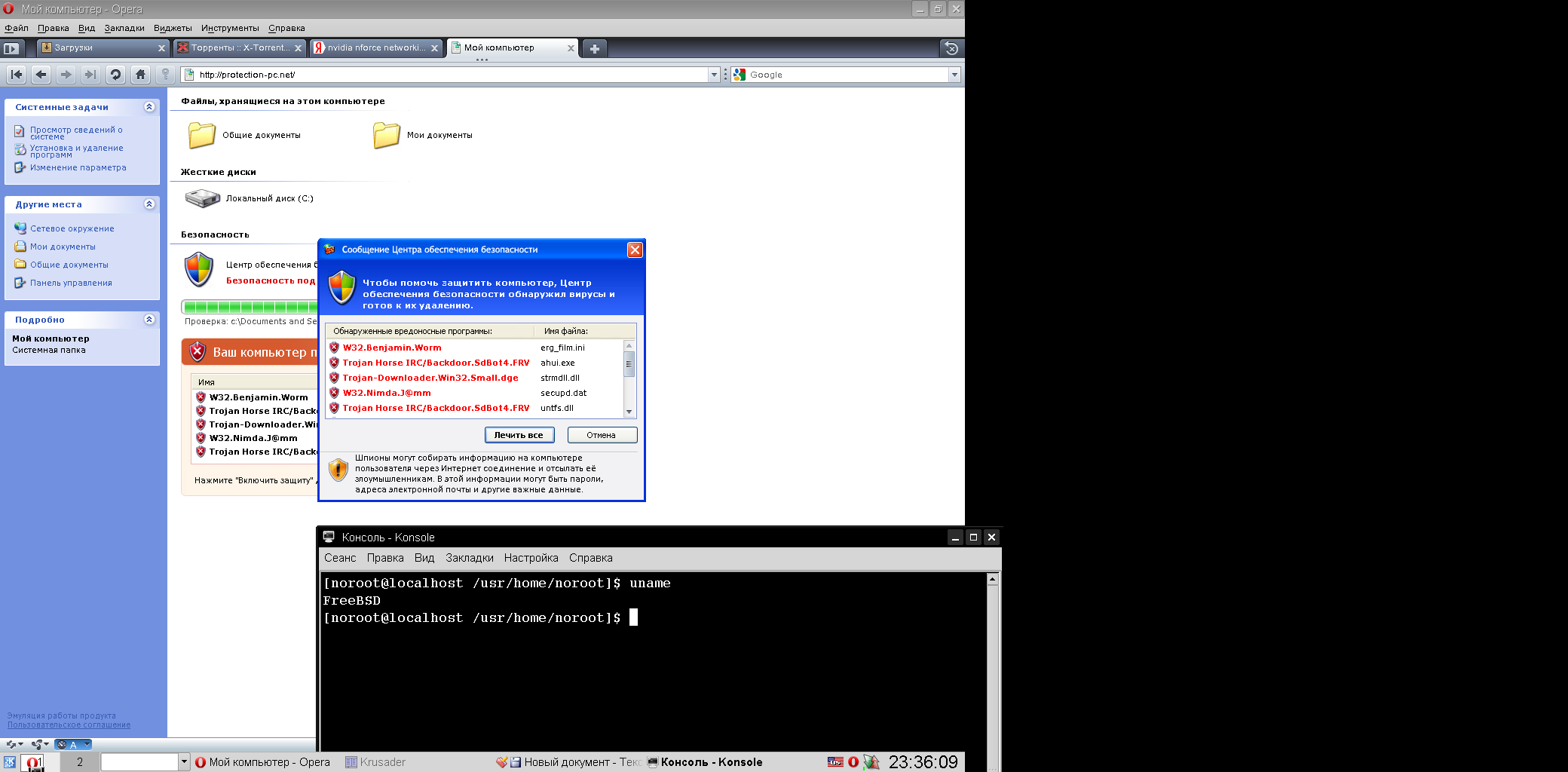Click Konsole scrollbar up arrow

(x=993, y=579)
